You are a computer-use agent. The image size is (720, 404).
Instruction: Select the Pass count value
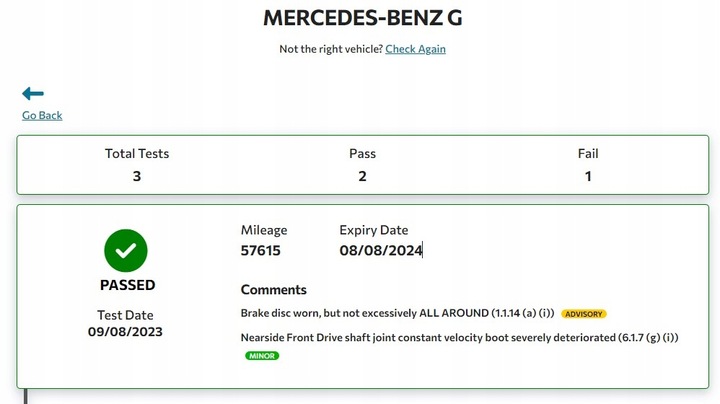coord(362,176)
